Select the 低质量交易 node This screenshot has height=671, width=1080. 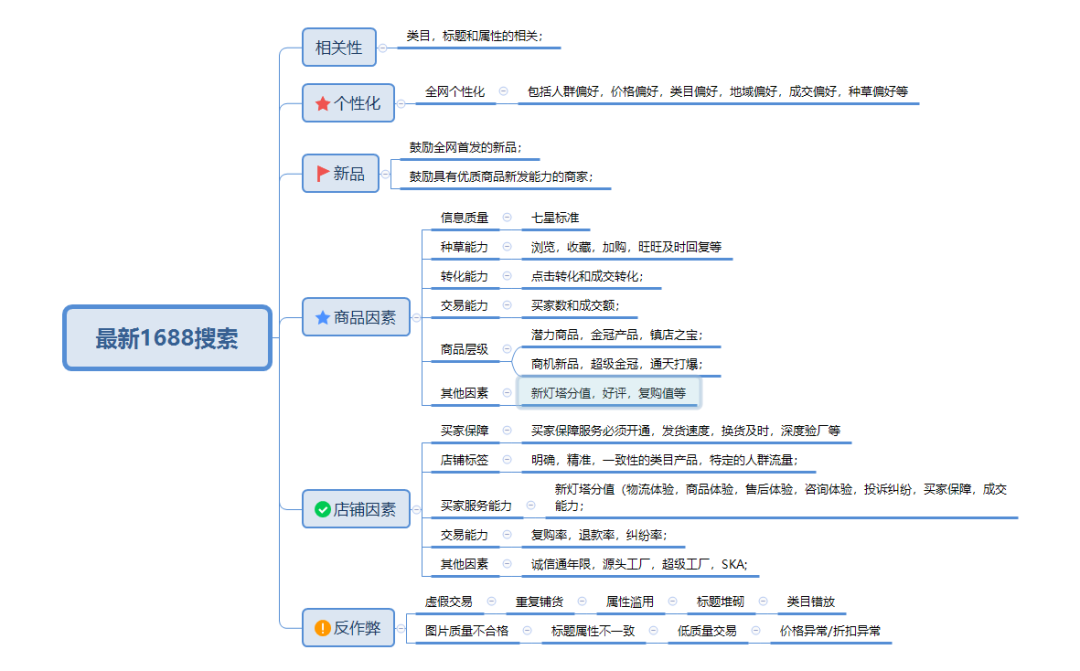click(x=707, y=631)
